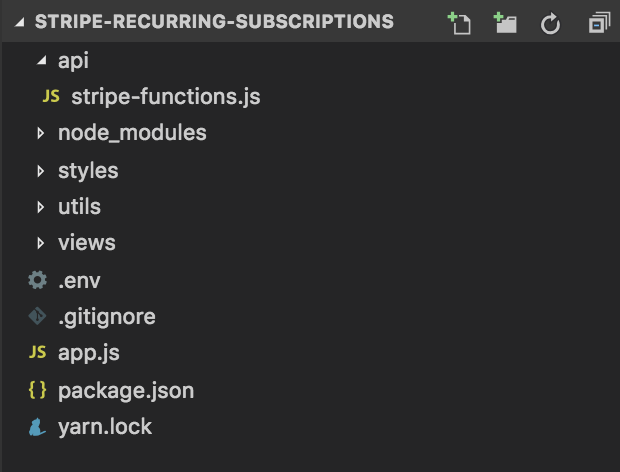This screenshot has width=620, height=472.
Task: Click the gear icon beside .env
Action: tap(38, 280)
